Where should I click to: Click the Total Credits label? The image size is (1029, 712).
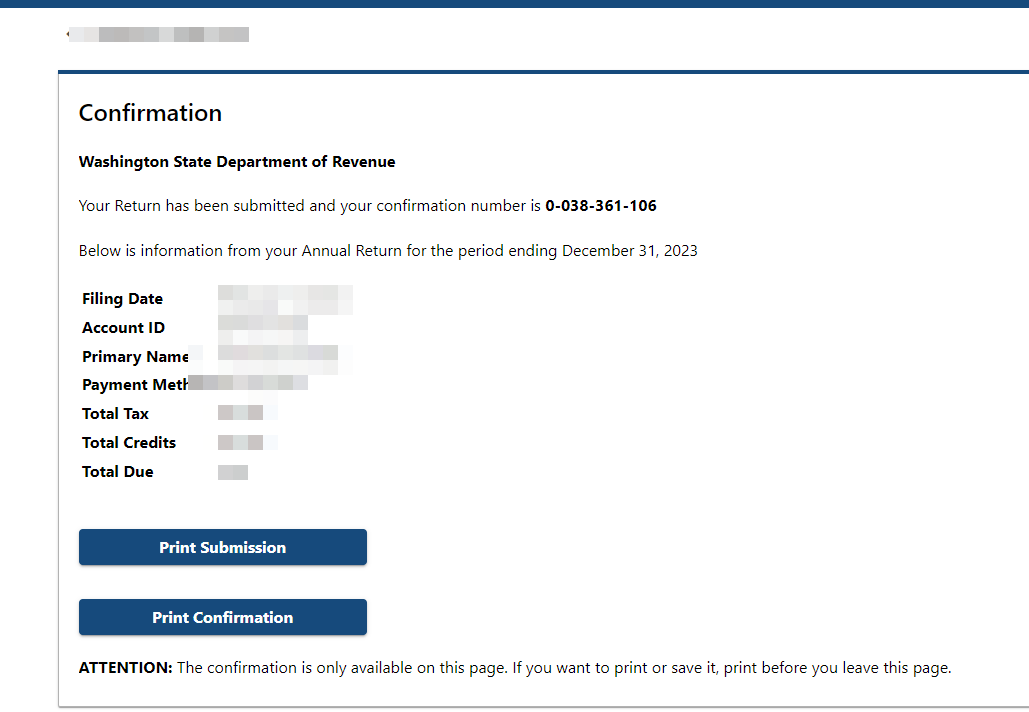129,442
